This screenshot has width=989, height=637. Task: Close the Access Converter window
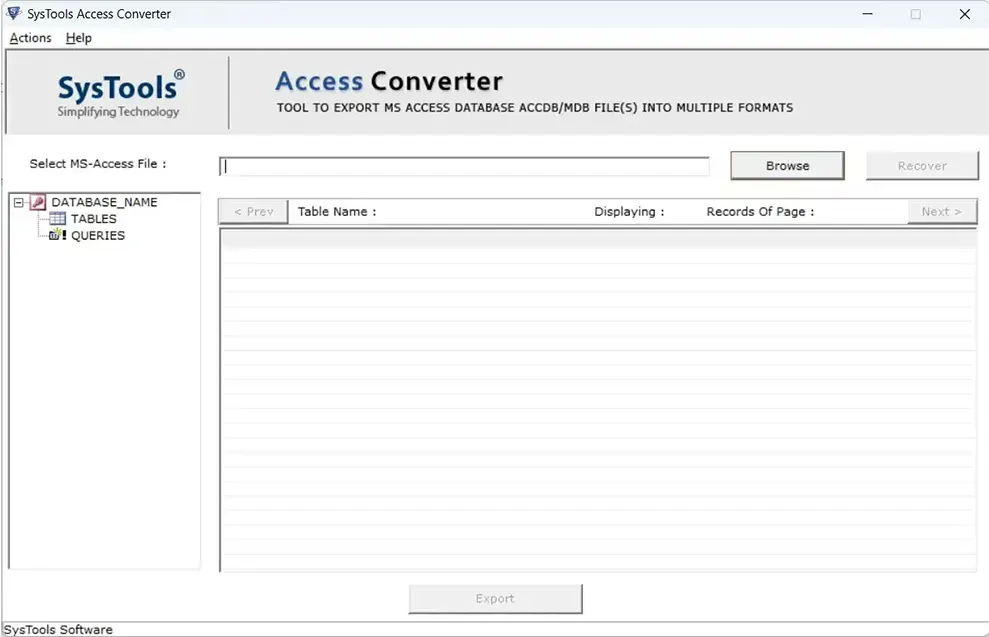pos(964,14)
